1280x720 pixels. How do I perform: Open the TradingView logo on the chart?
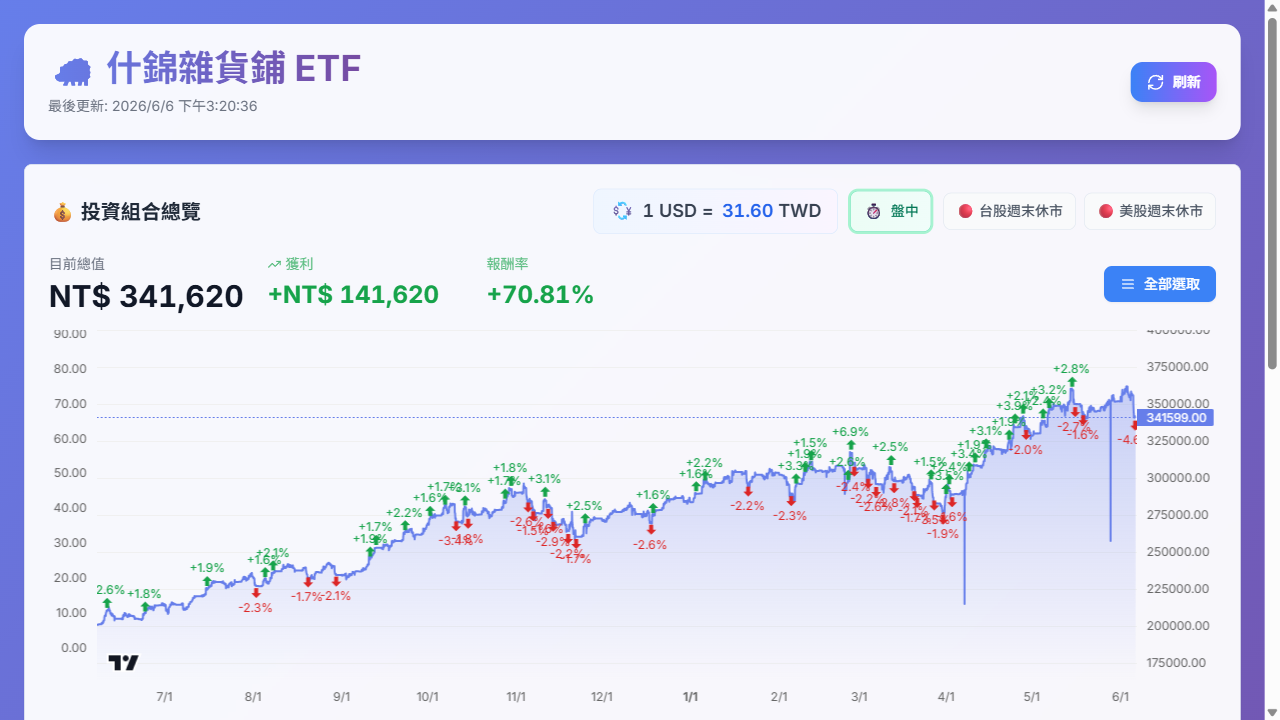point(124,662)
